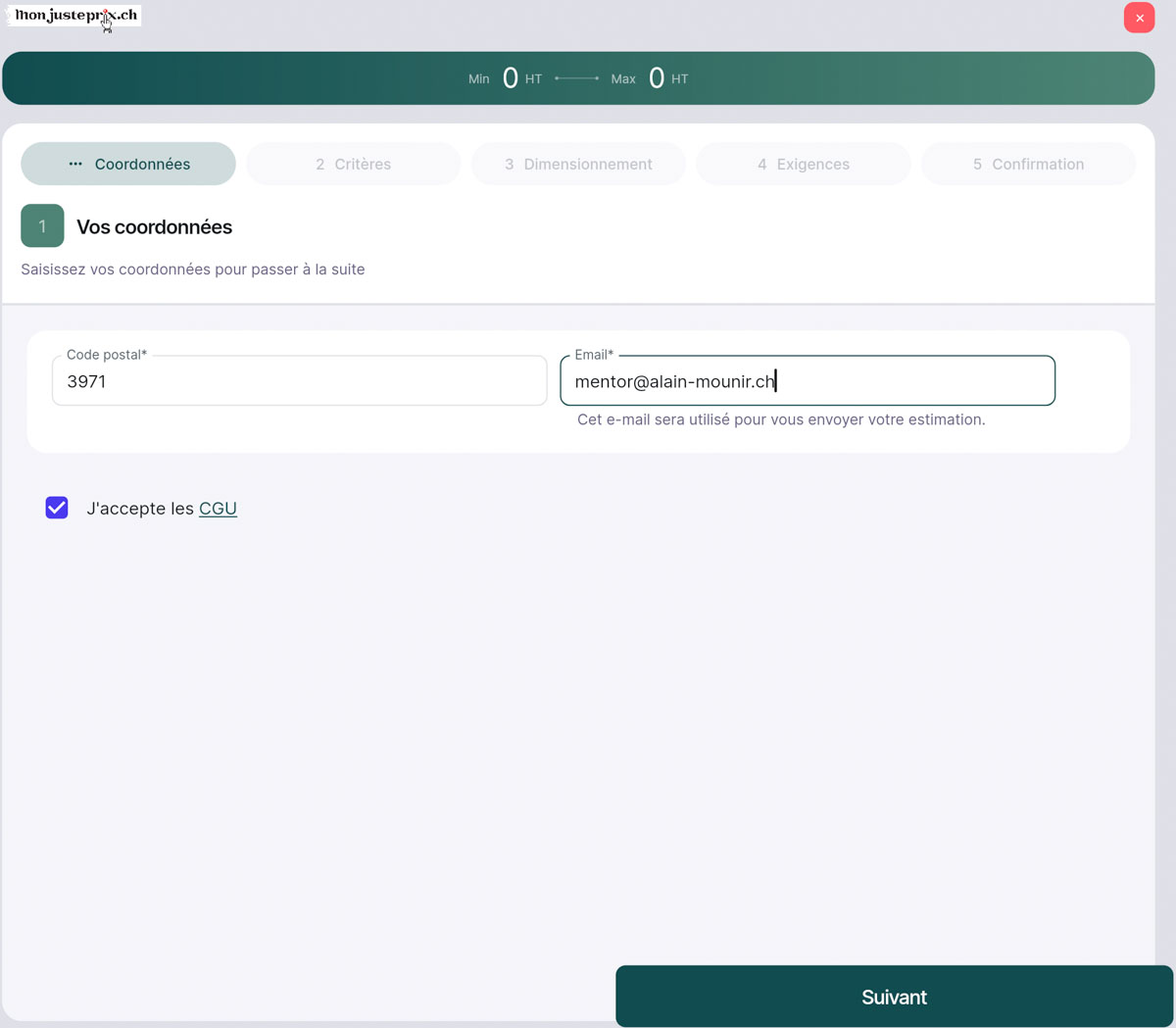
Task: Click the arrow line between Min and Max
Action: pyautogui.click(x=576, y=78)
